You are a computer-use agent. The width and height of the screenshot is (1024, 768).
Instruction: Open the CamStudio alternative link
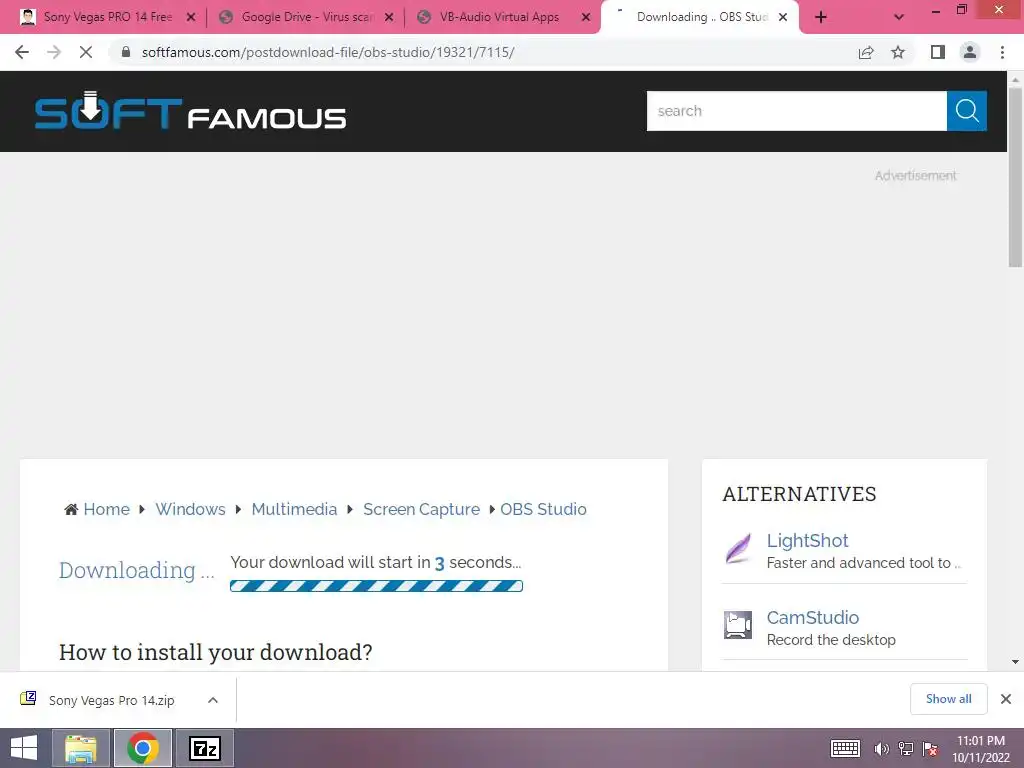pyautogui.click(x=812, y=618)
